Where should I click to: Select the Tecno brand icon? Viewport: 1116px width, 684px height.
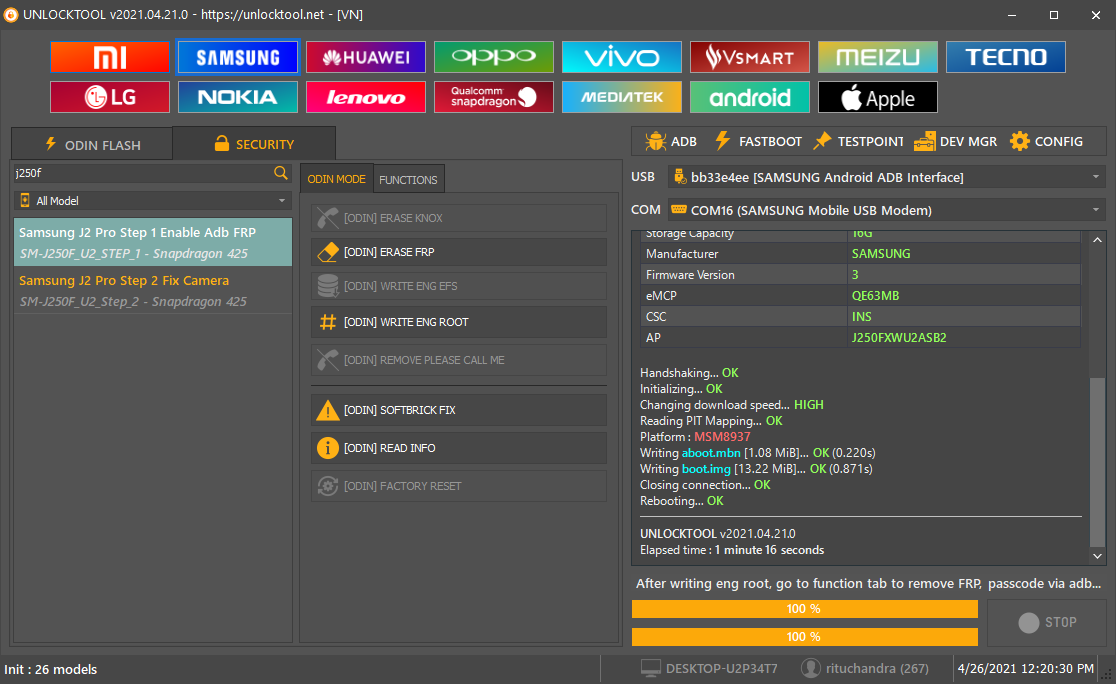point(1006,57)
